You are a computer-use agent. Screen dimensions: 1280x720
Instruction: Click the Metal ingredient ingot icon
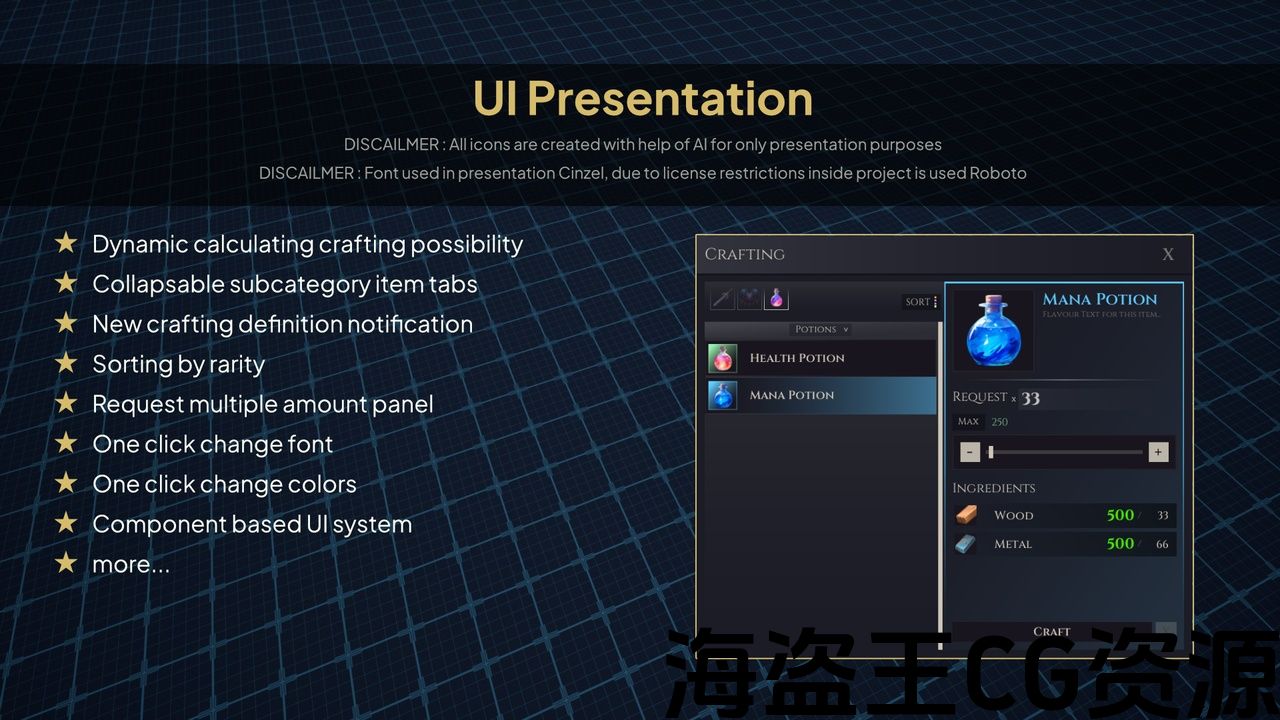click(966, 544)
